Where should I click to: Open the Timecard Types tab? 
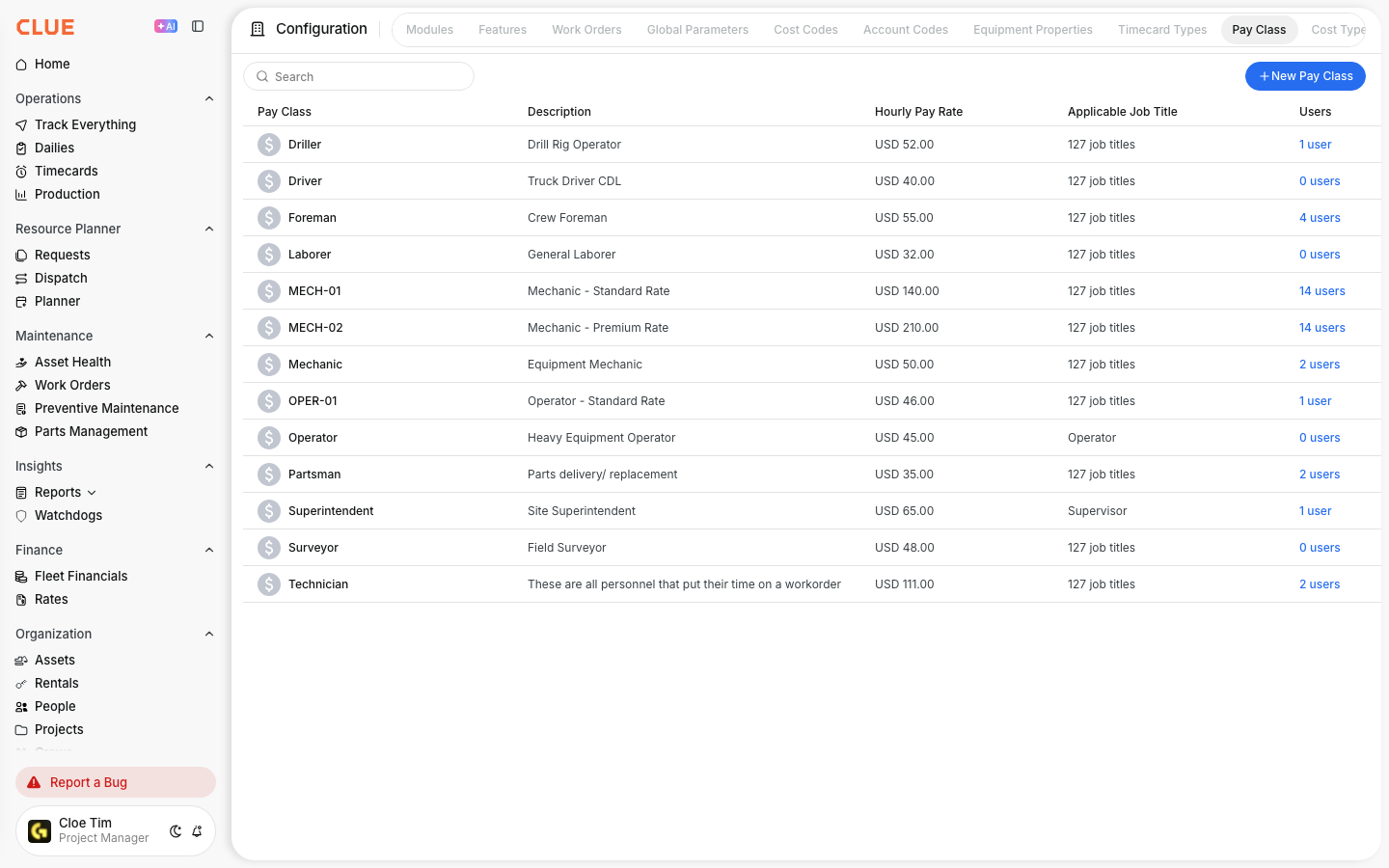pos(1162,30)
